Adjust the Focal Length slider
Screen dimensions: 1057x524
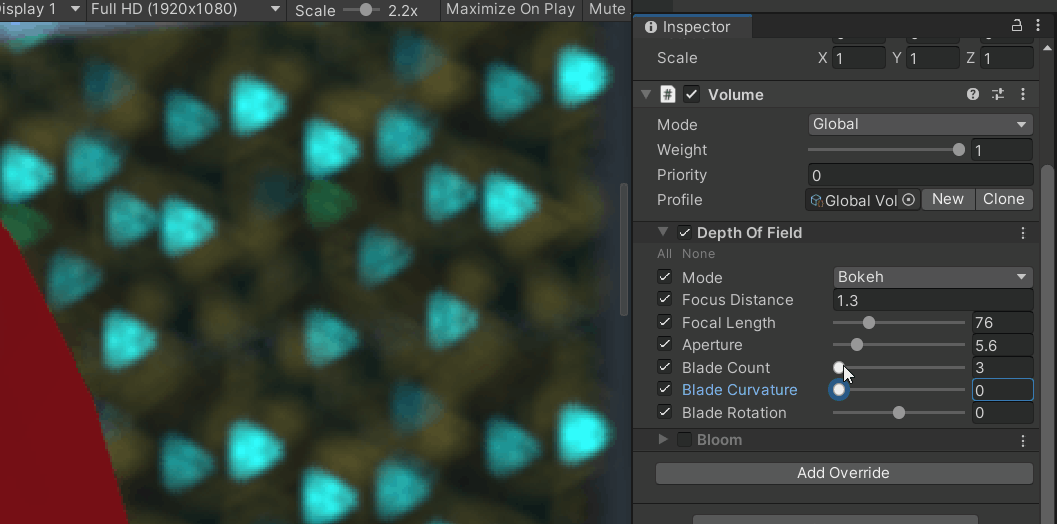(899, 322)
